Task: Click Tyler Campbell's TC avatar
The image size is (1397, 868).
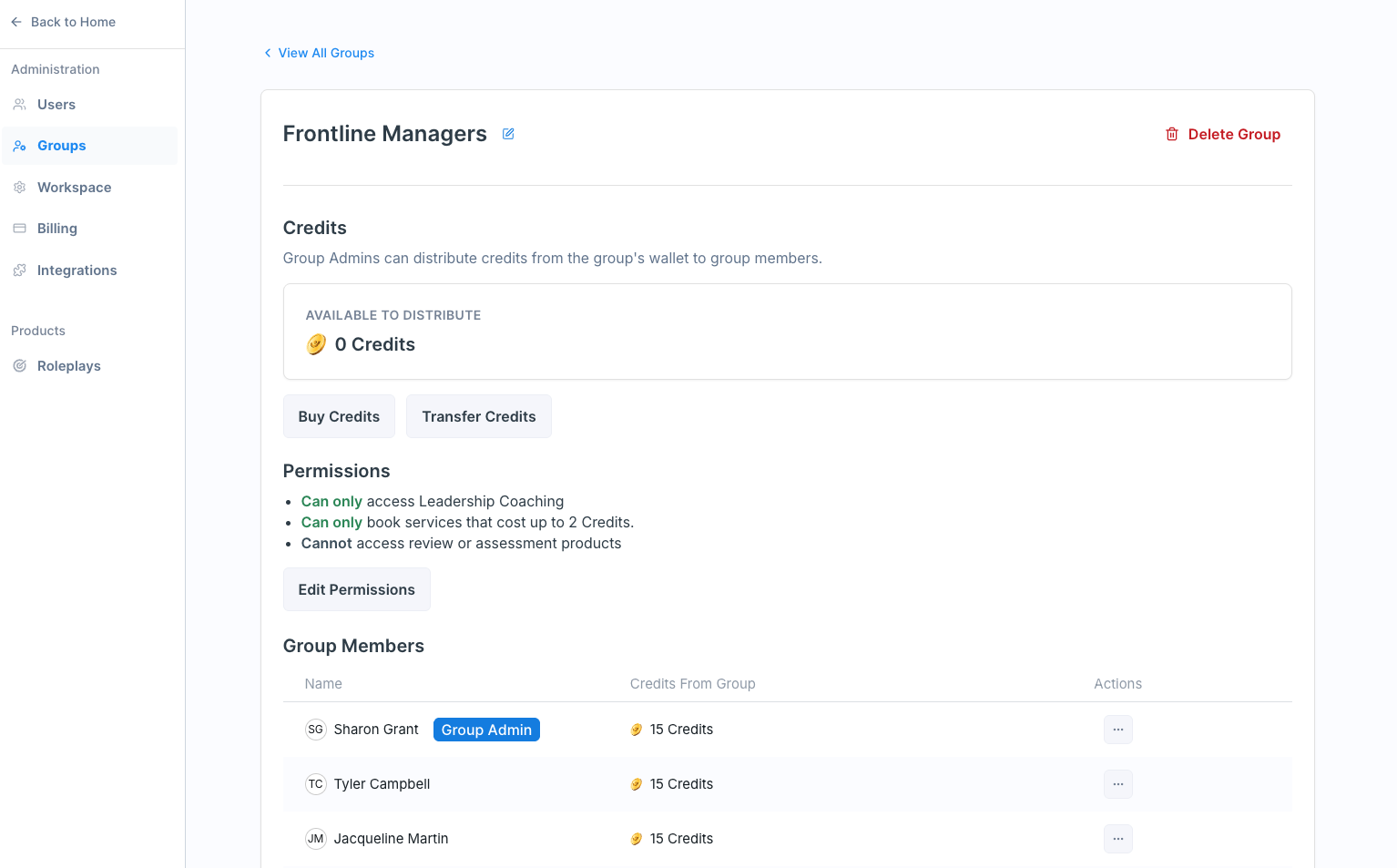Action: point(316,784)
